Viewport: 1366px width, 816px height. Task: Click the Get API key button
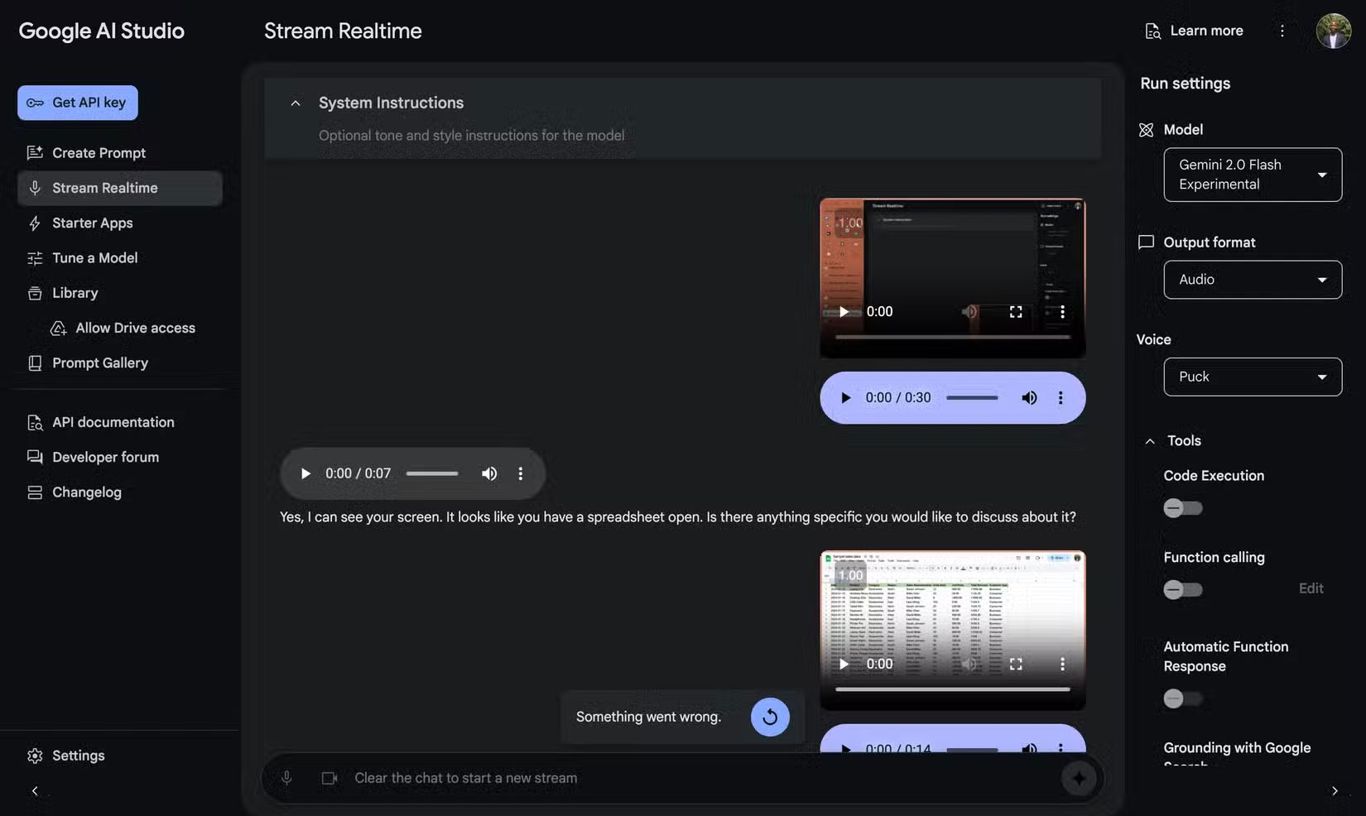click(x=77, y=102)
